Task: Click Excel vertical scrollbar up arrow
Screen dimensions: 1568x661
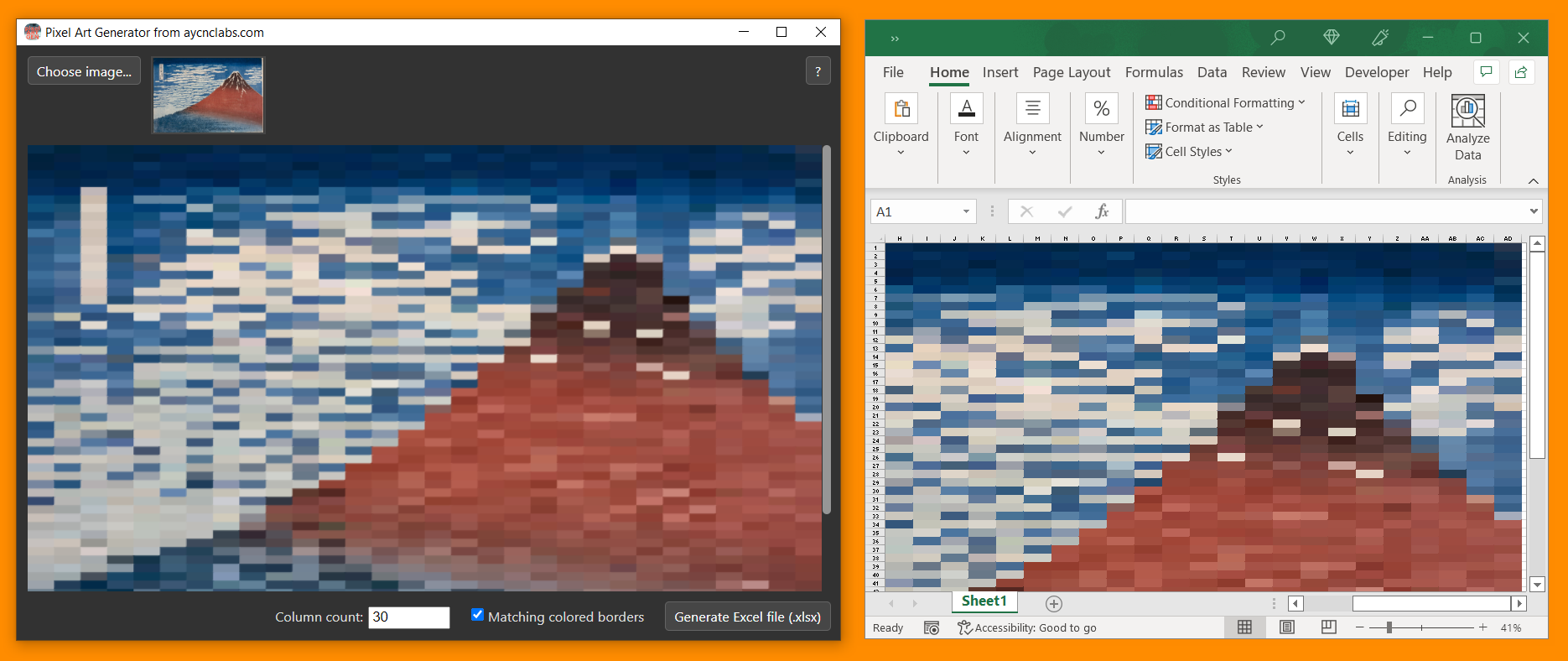Action: point(1537,244)
